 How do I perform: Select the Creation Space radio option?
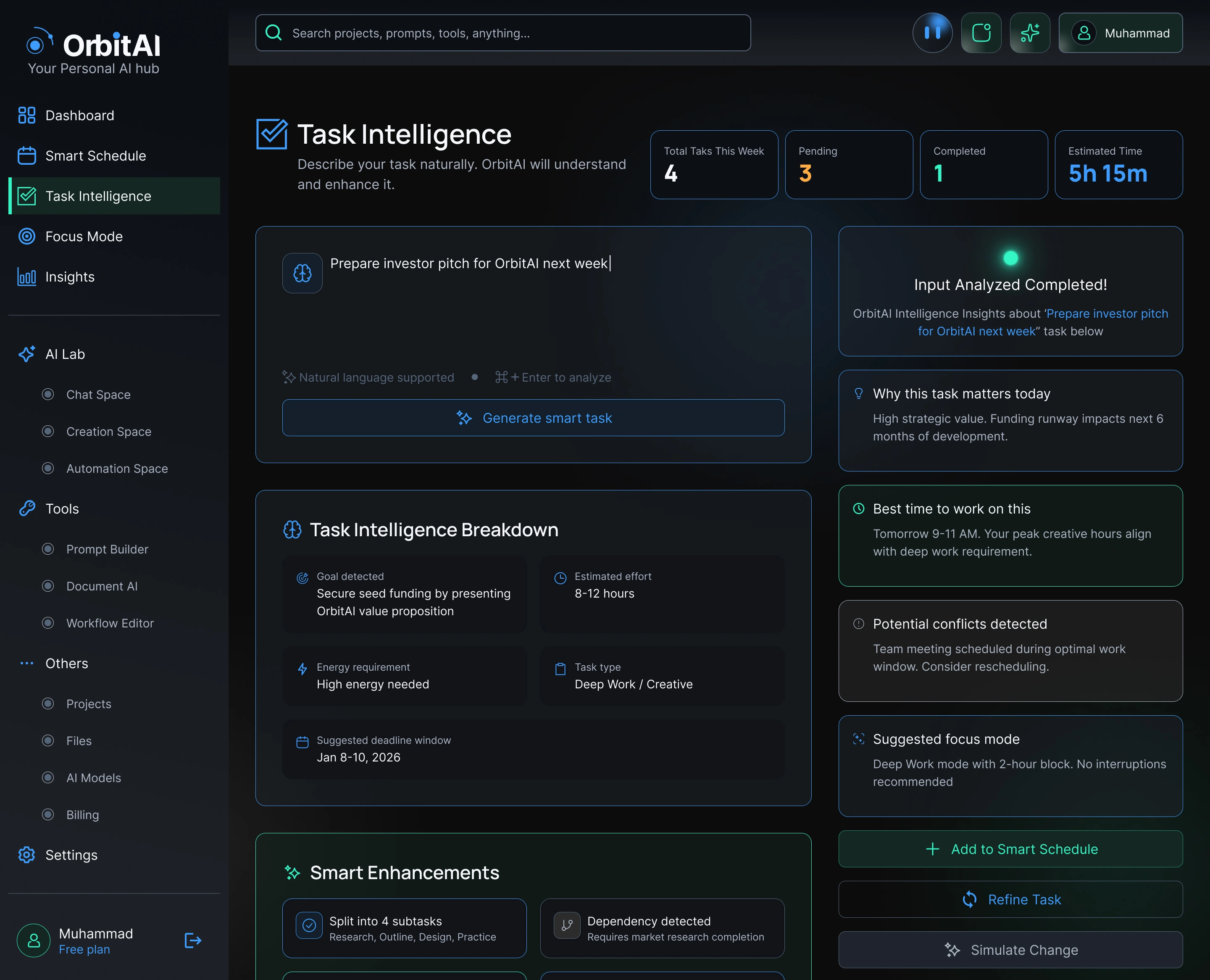(x=49, y=431)
